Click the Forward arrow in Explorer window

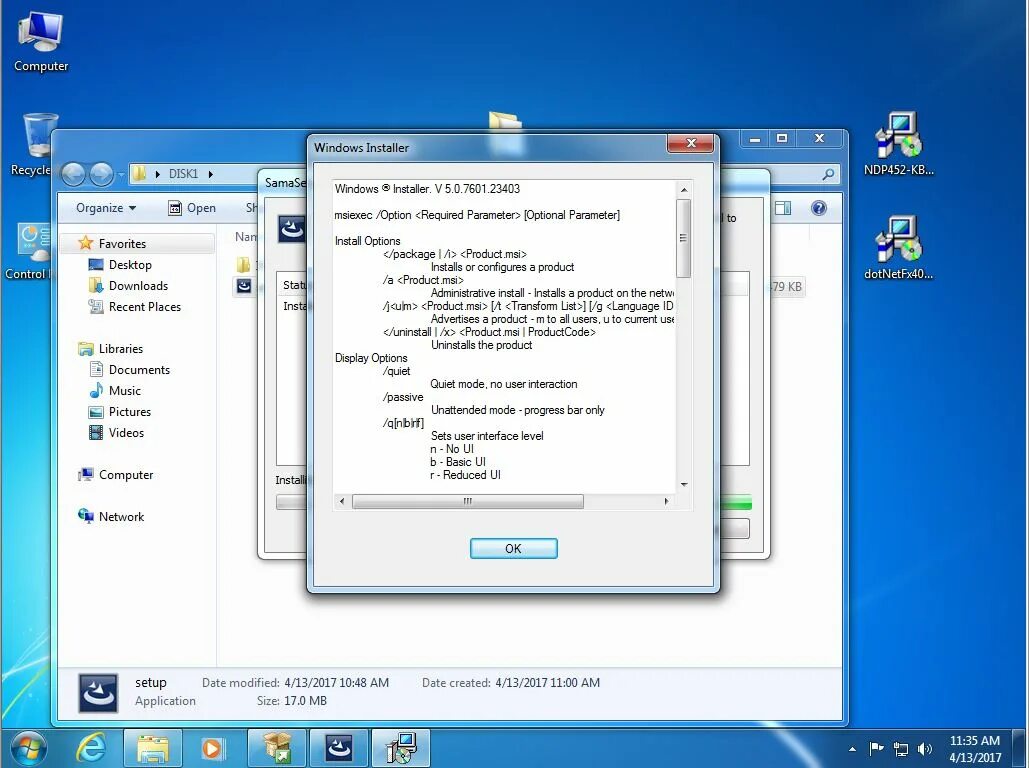(101, 174)
